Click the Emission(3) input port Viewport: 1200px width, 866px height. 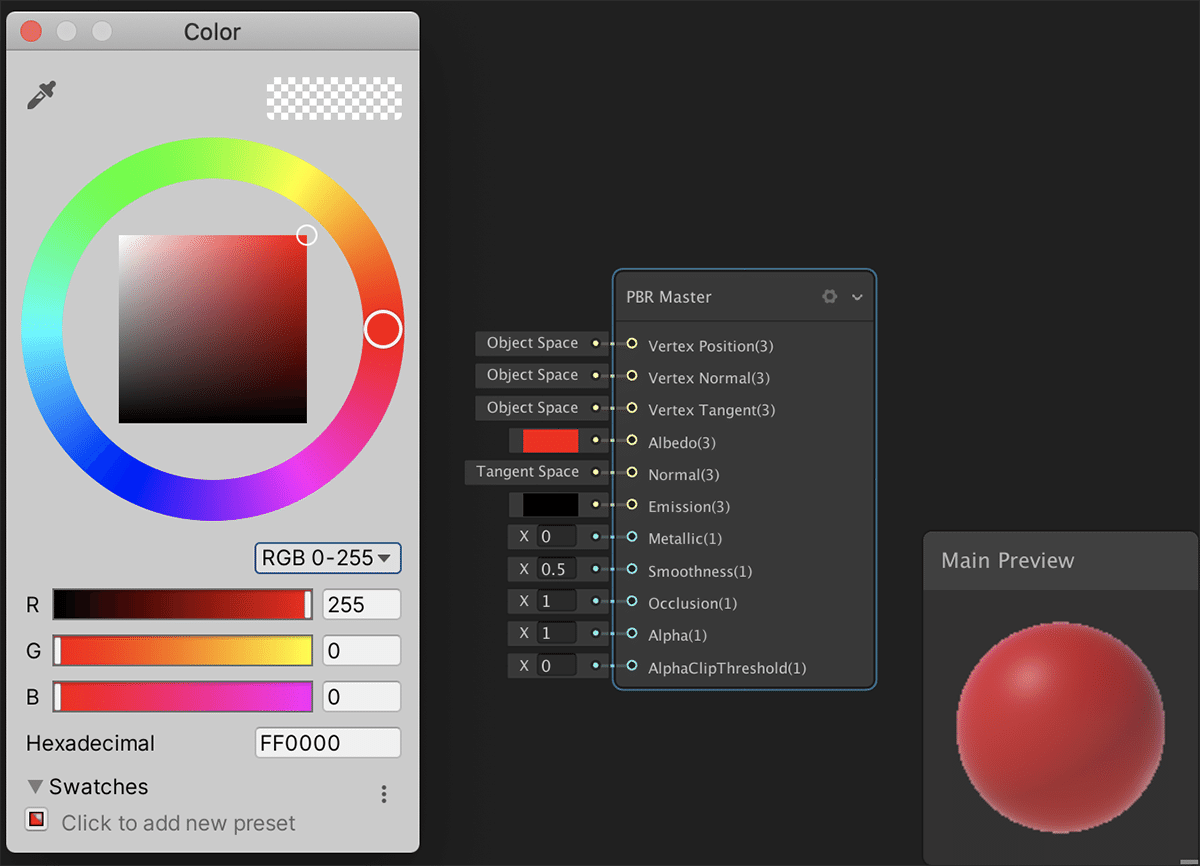point(632,504)
